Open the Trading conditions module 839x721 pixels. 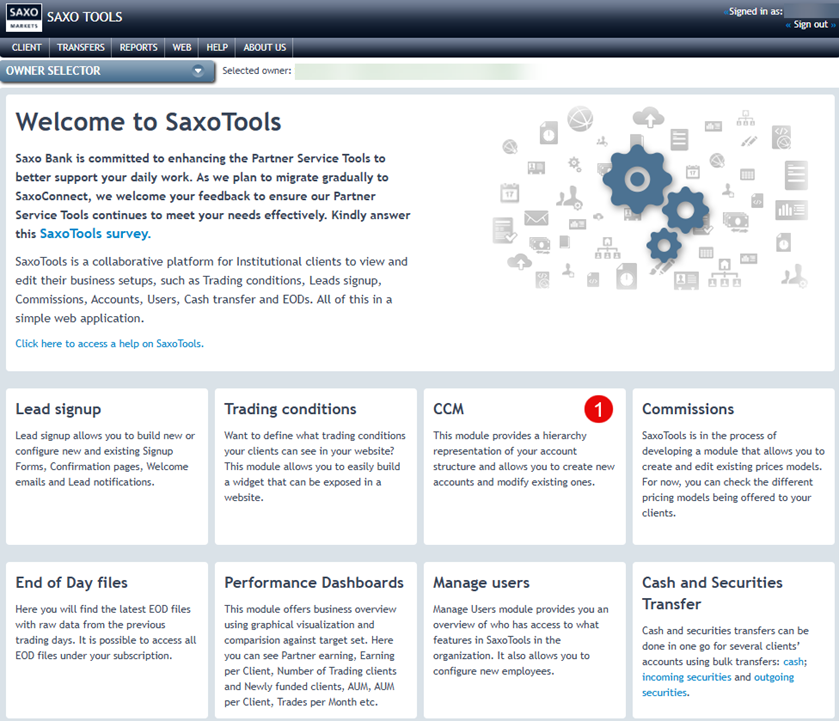[290, 409]
